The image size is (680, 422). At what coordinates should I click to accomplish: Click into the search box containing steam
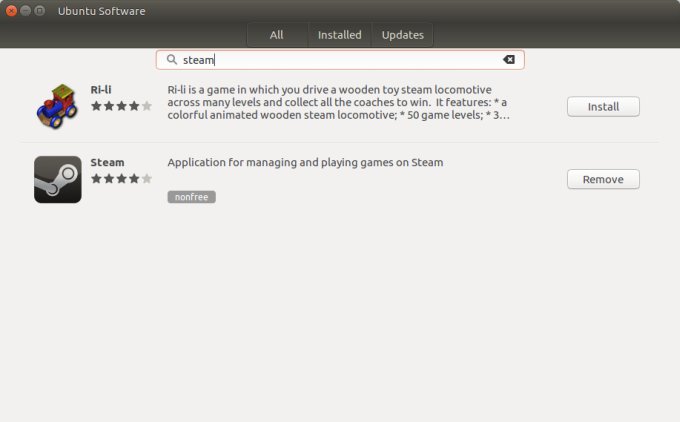[x=340, y=60]
